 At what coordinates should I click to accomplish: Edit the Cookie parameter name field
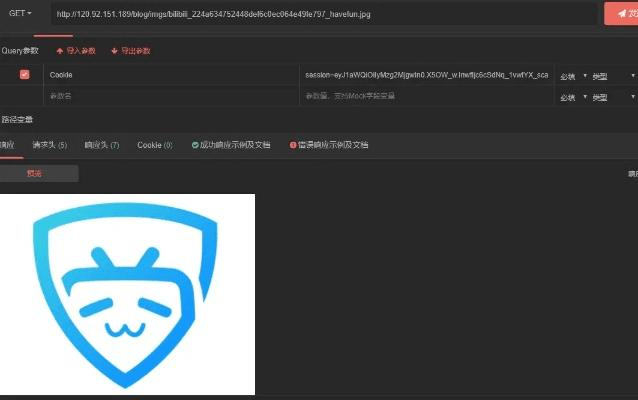click(x=170, y=75)
